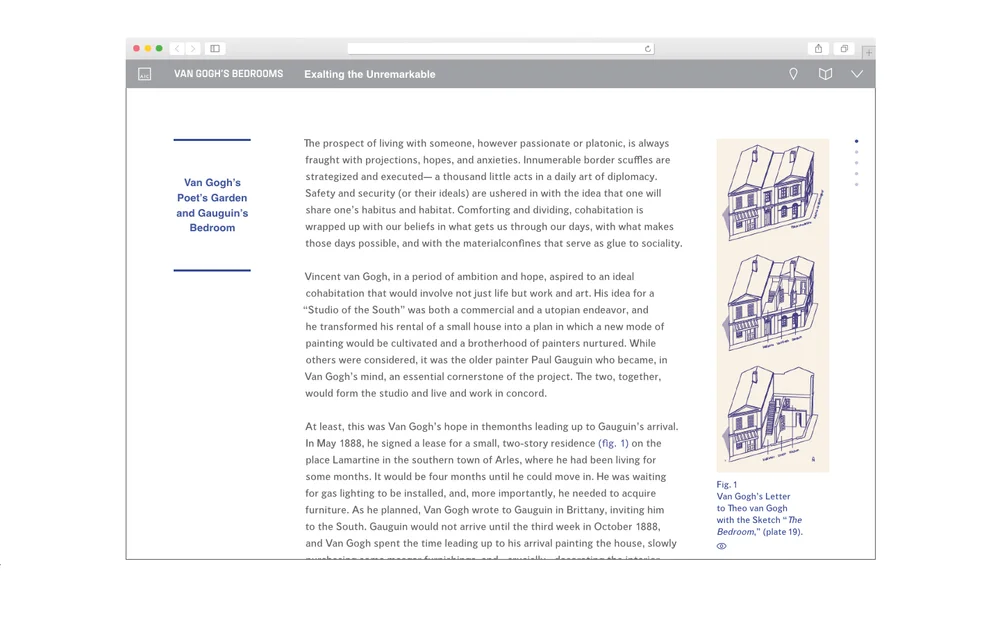Screen dimensions: 1000x625
Task: Select third section navigation dot
Action: click(x=857, y=163)
